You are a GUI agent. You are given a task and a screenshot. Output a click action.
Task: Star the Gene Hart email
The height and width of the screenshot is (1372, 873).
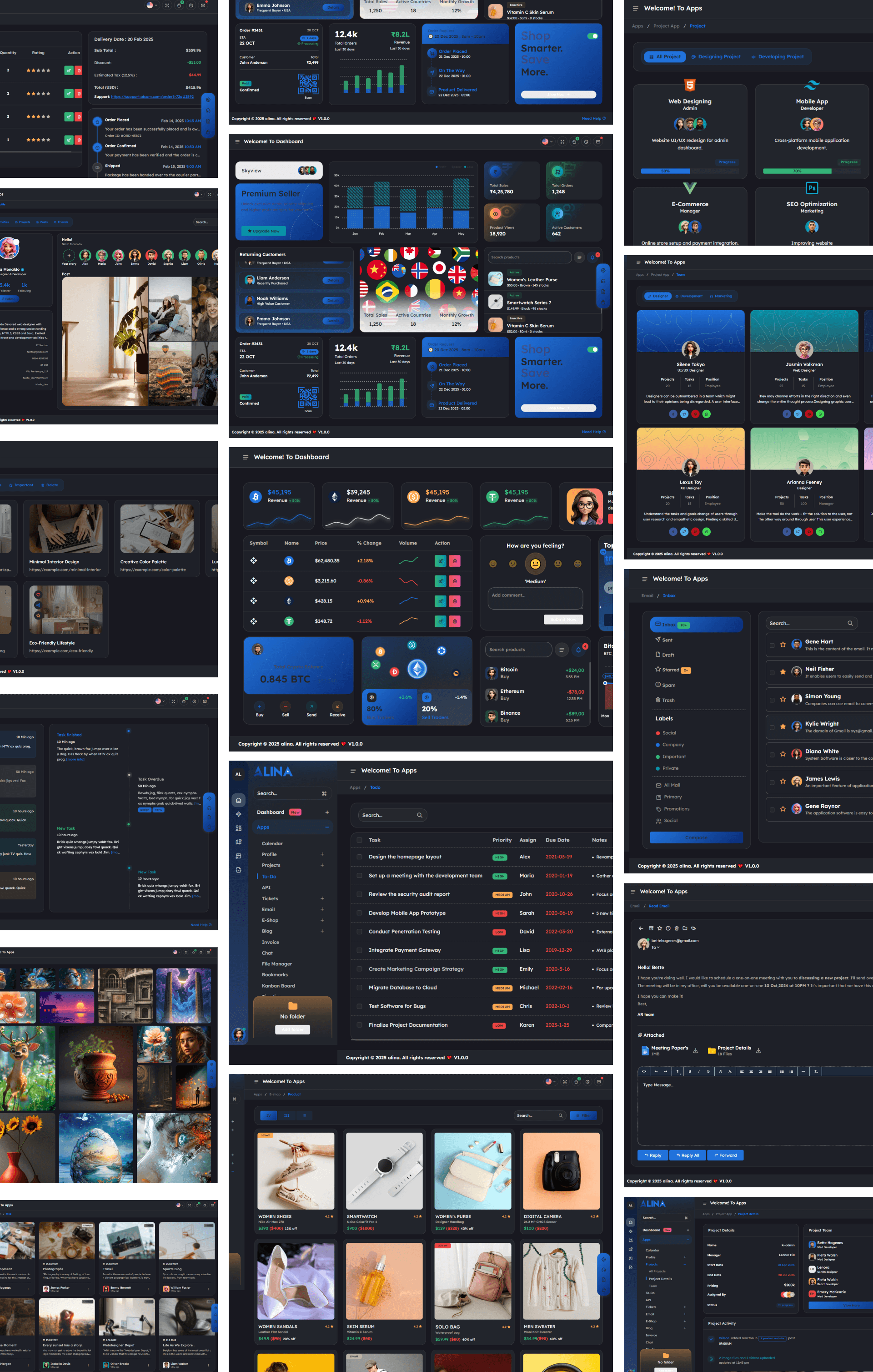coord(783,645)
